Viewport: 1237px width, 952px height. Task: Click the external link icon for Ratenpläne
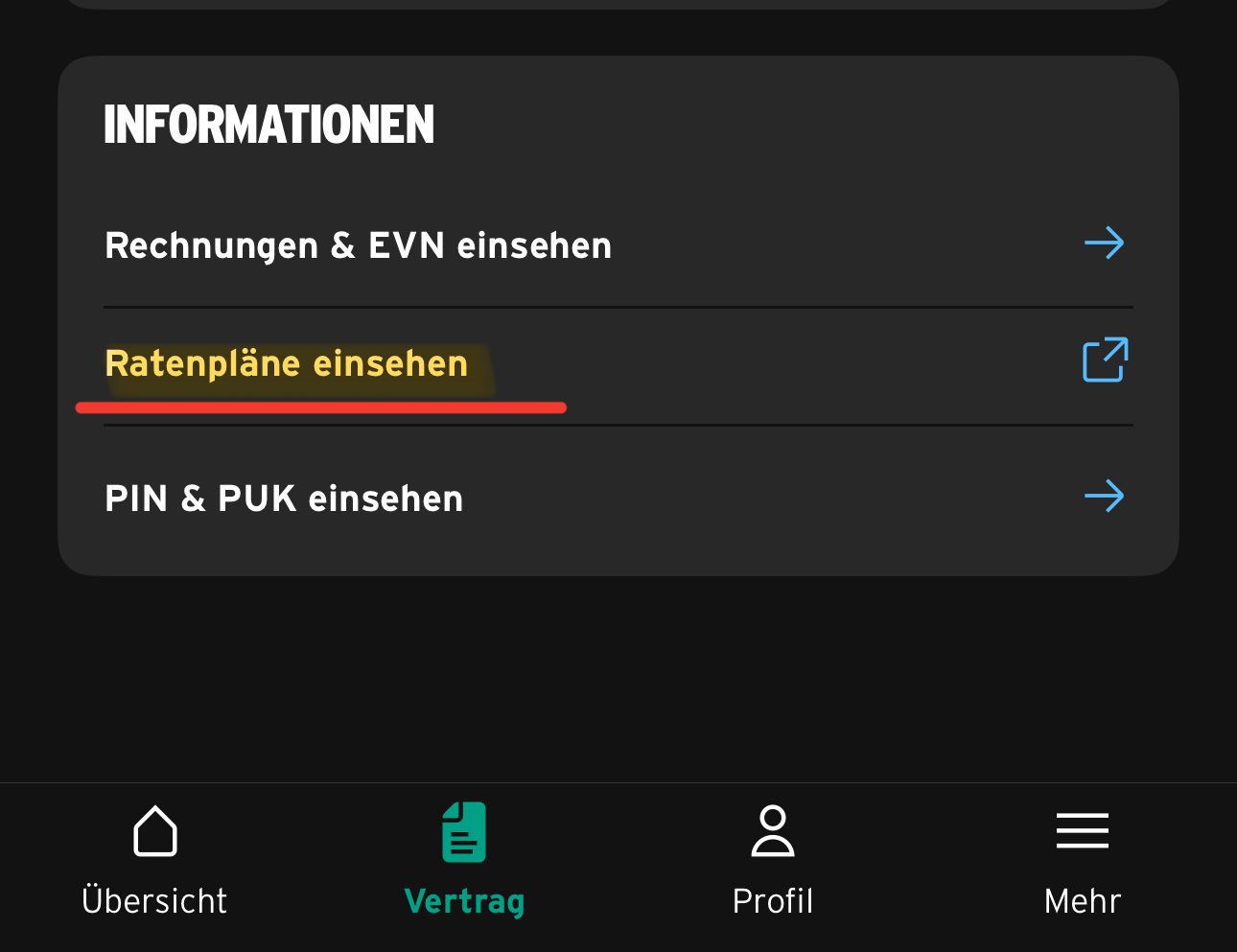1105,360
